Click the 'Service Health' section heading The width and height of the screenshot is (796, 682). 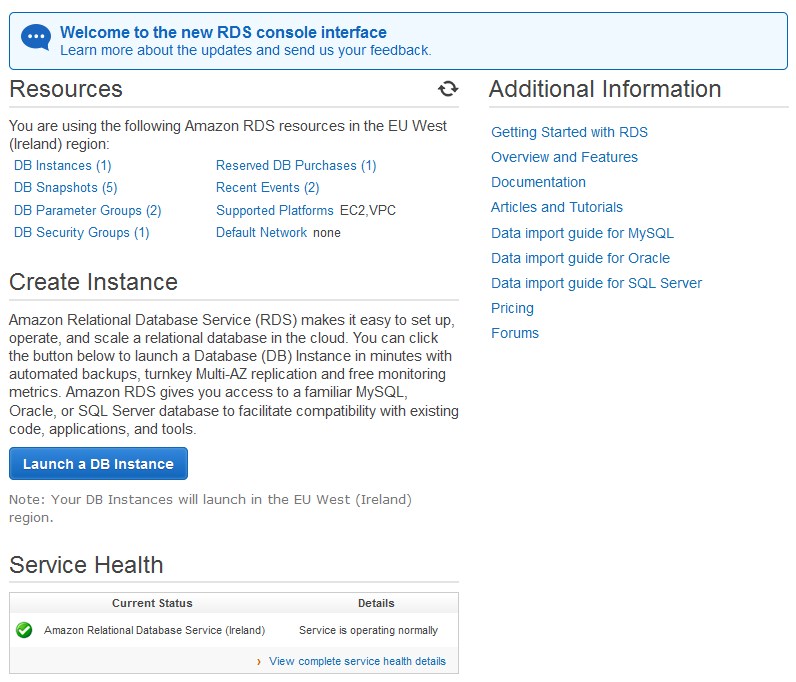point(86,565)
